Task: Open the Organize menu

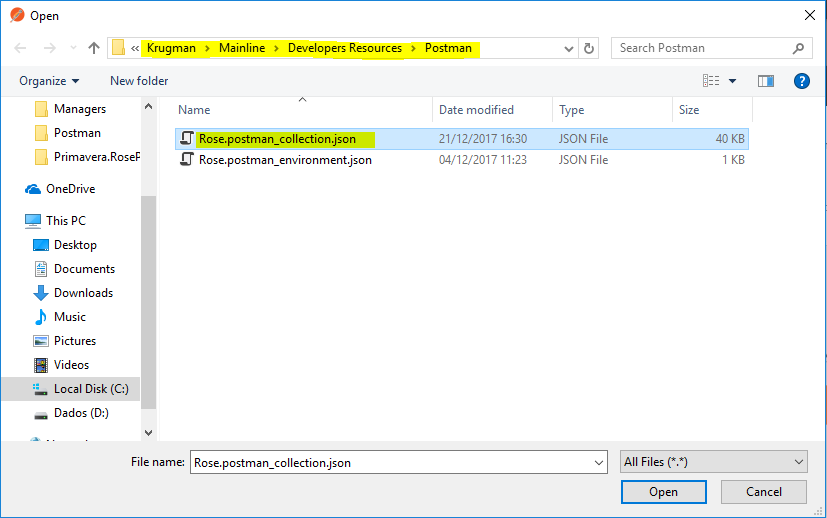Action: [x=49, y=81]
